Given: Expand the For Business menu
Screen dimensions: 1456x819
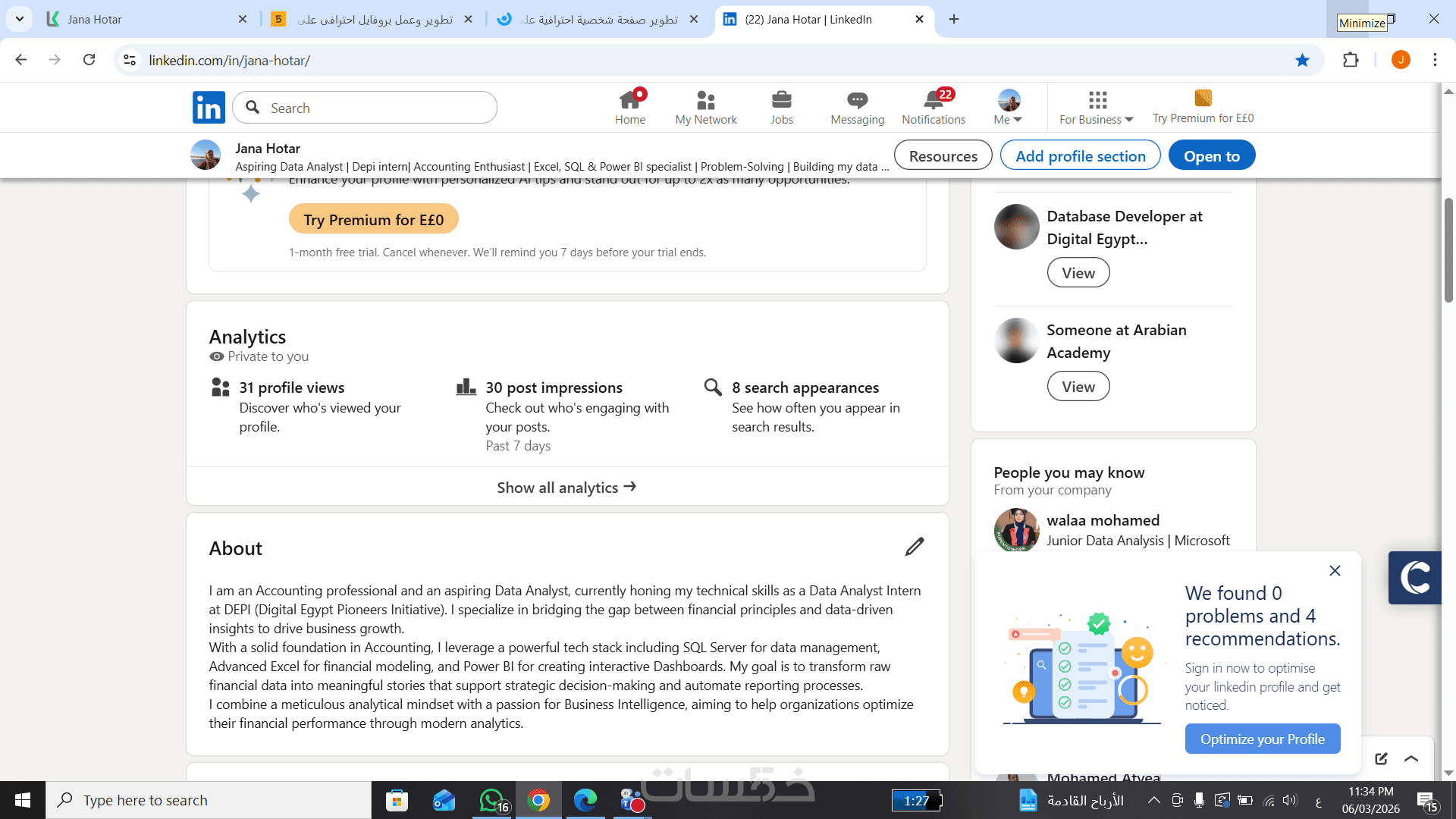Looking at the screenshot, I should (x=1097, y=108).
